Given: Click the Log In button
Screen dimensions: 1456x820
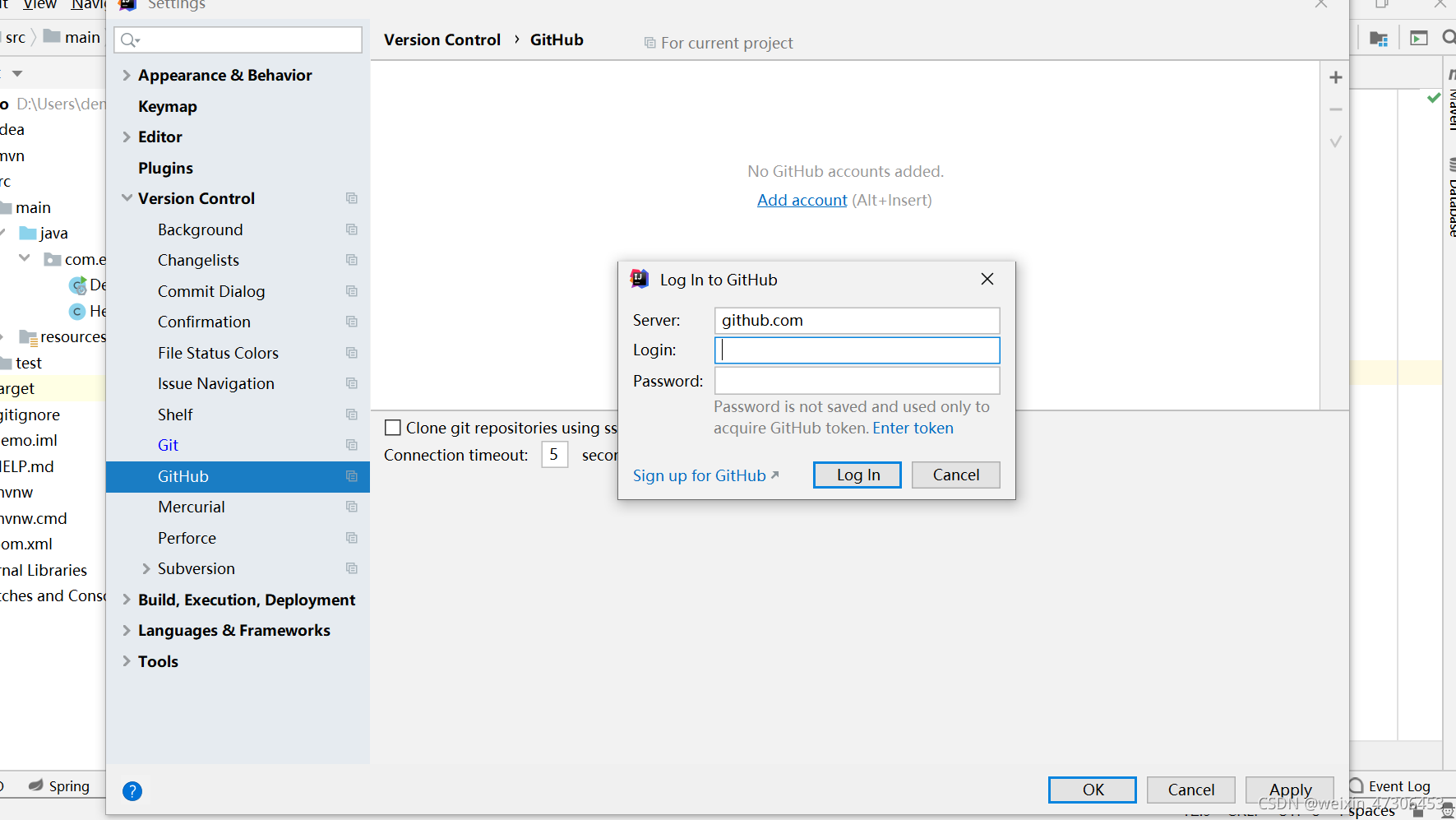Looking at the screenshot, I should [x=857, y=475].
